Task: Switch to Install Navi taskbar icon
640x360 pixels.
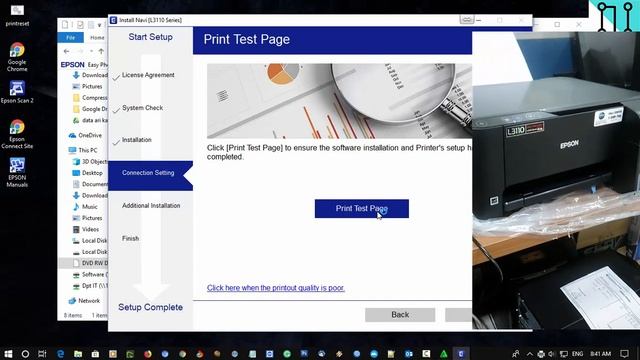Action: 461,354
